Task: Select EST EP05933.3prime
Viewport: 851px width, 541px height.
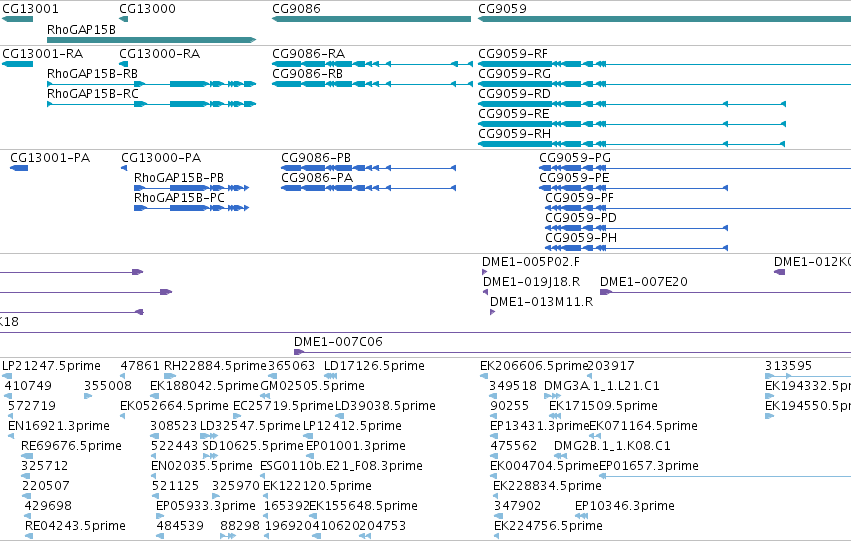Action: (206, 506)
